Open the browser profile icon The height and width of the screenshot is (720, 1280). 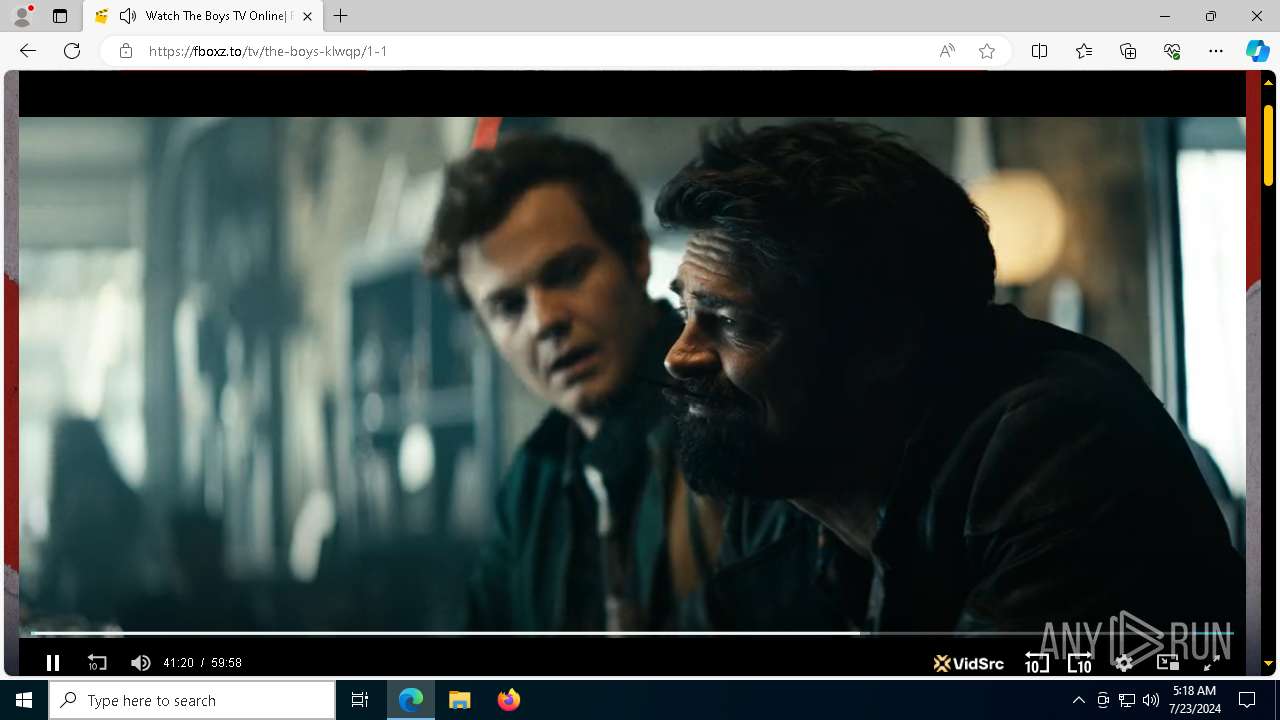coord(22,16)
